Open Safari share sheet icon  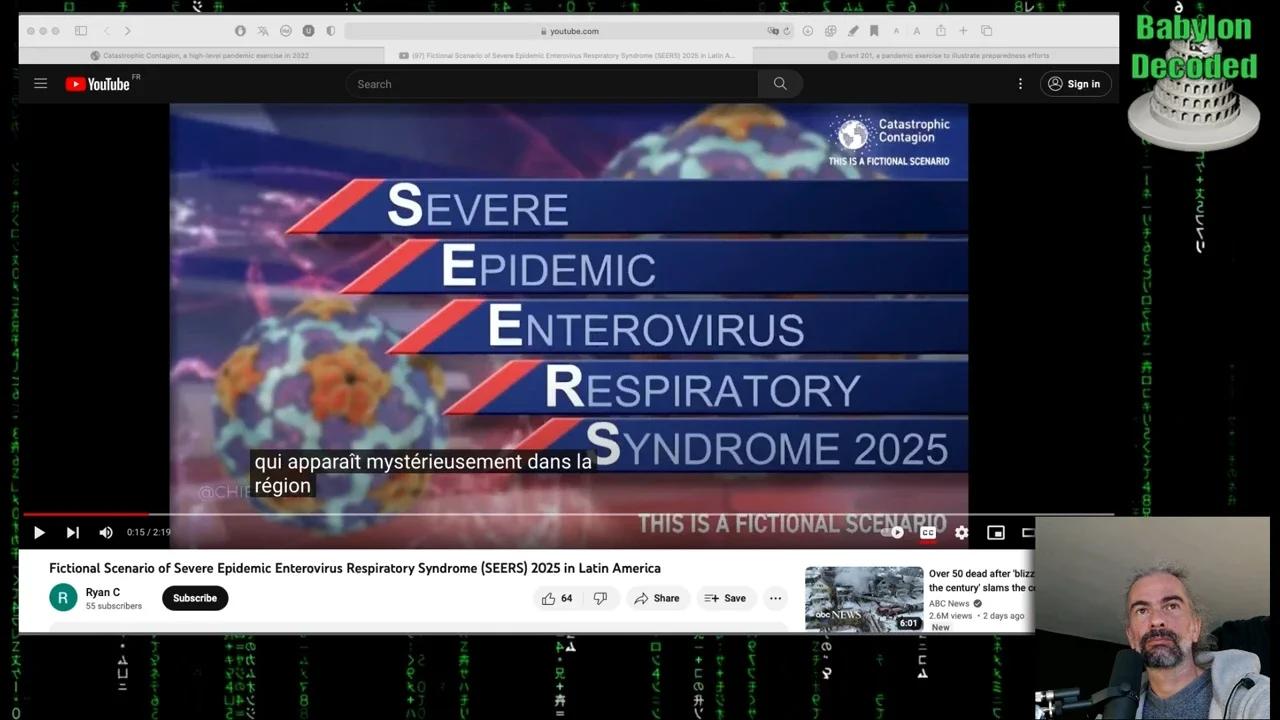coord(941,31)
